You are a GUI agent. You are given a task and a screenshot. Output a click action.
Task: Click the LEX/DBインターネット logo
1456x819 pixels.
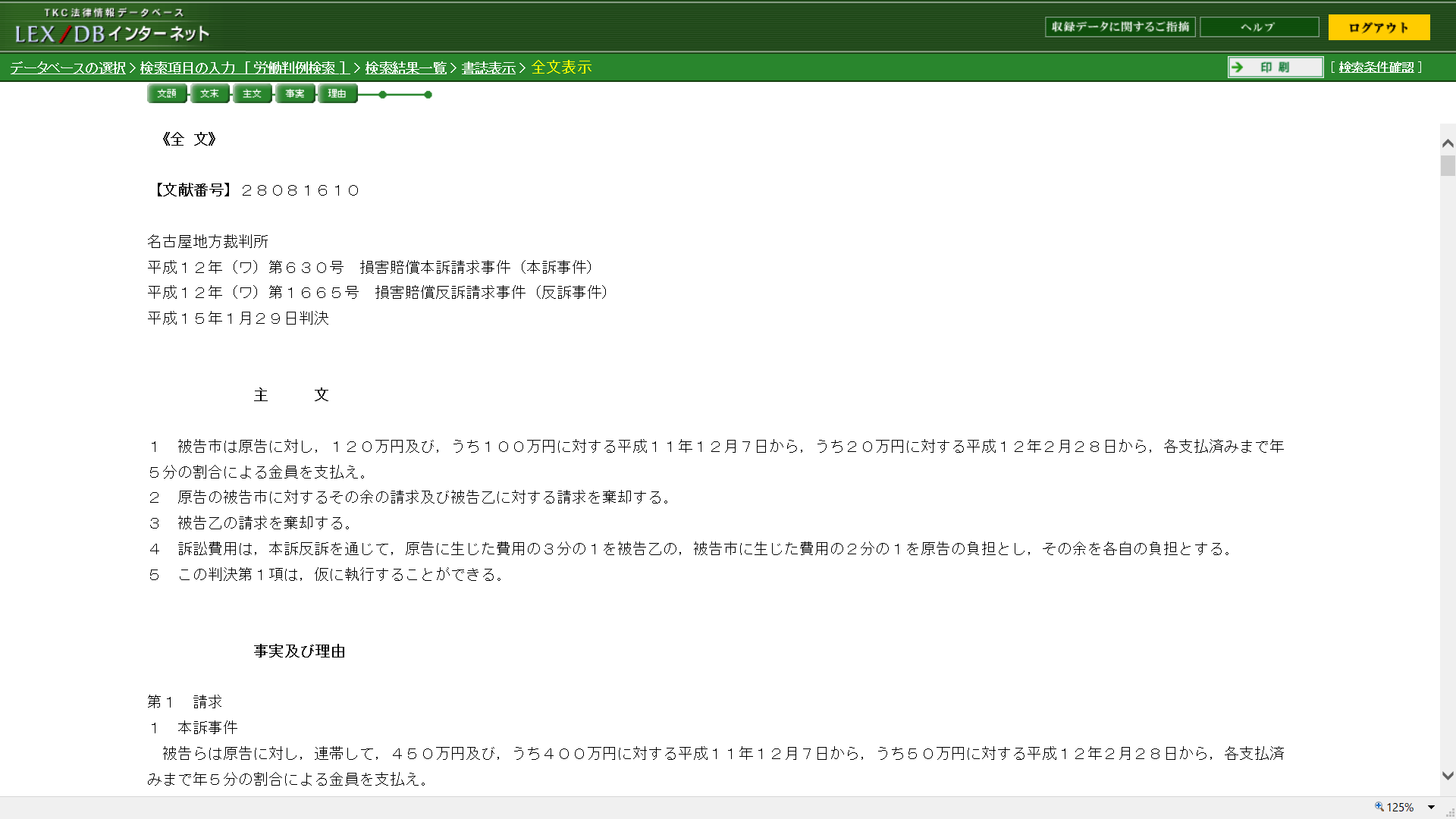(x=112, y=27)
